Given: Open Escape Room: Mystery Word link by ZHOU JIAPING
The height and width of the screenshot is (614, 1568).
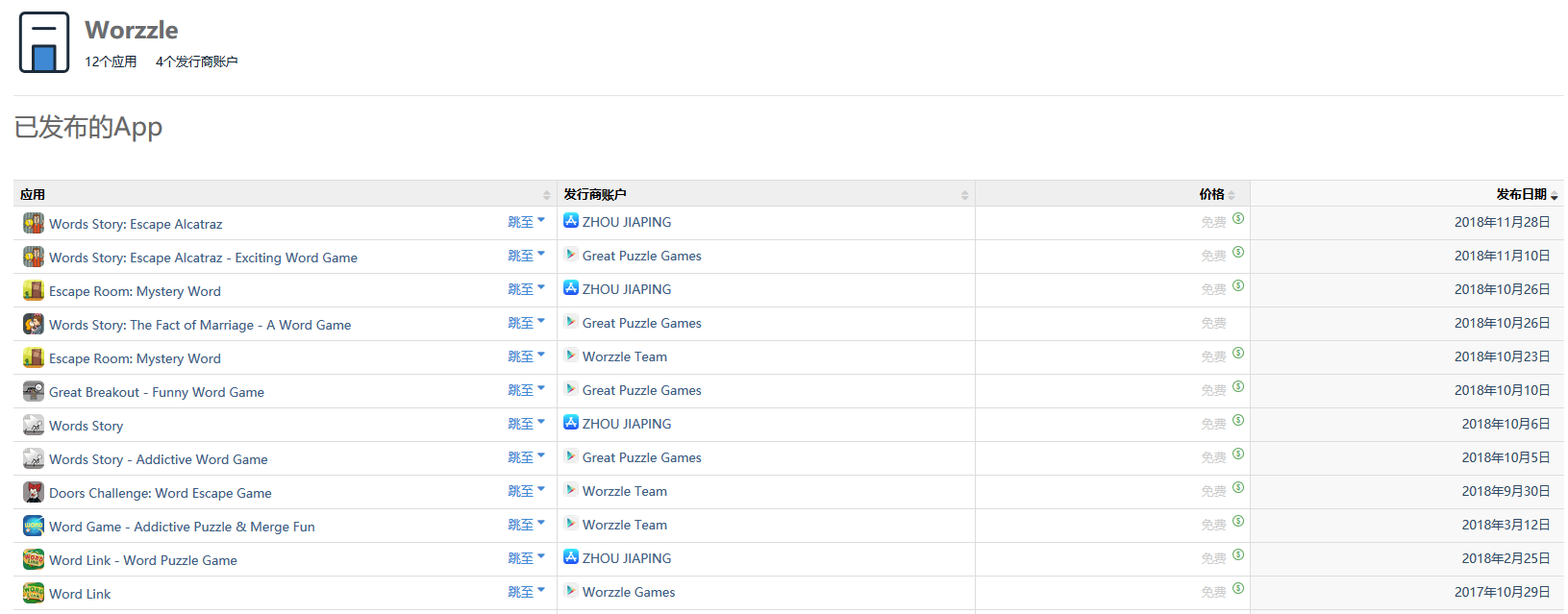Looking at the screenshot, I should click(135, 291).
